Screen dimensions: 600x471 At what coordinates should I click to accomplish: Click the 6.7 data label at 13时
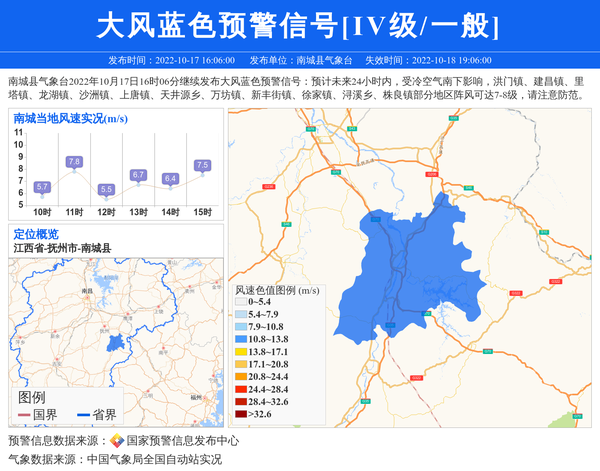click(x=138, y=175)
